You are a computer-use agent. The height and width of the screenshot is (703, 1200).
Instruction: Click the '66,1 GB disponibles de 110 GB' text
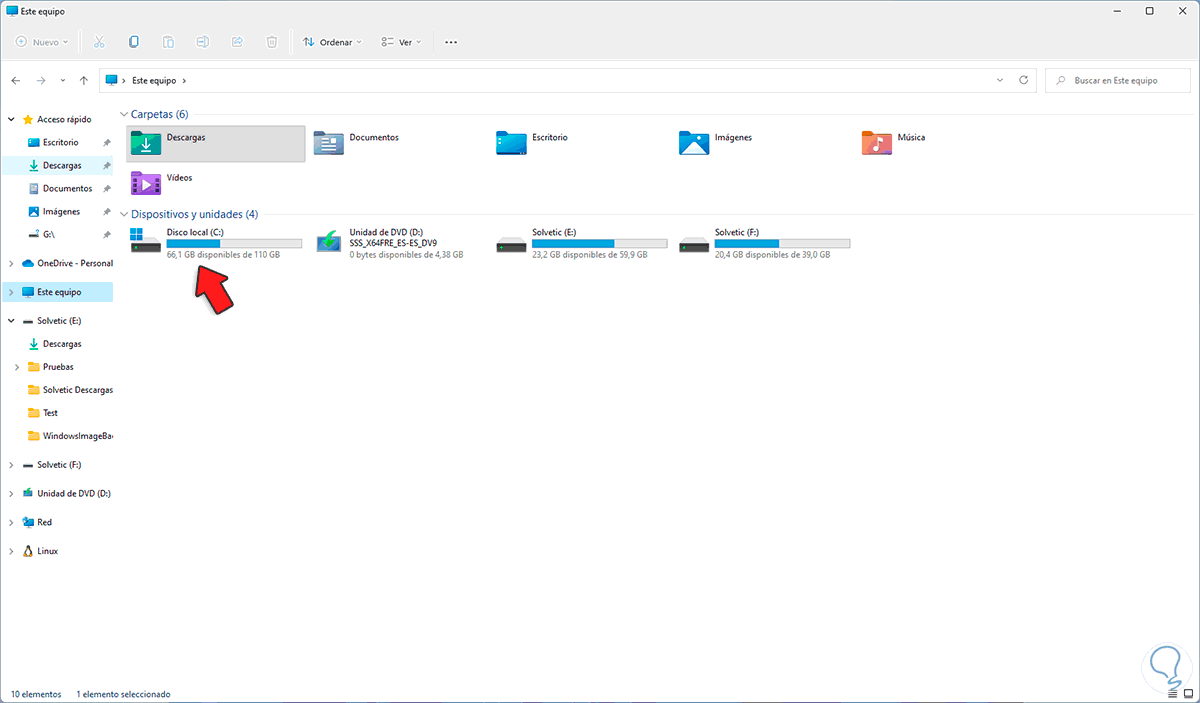[223, 255]
